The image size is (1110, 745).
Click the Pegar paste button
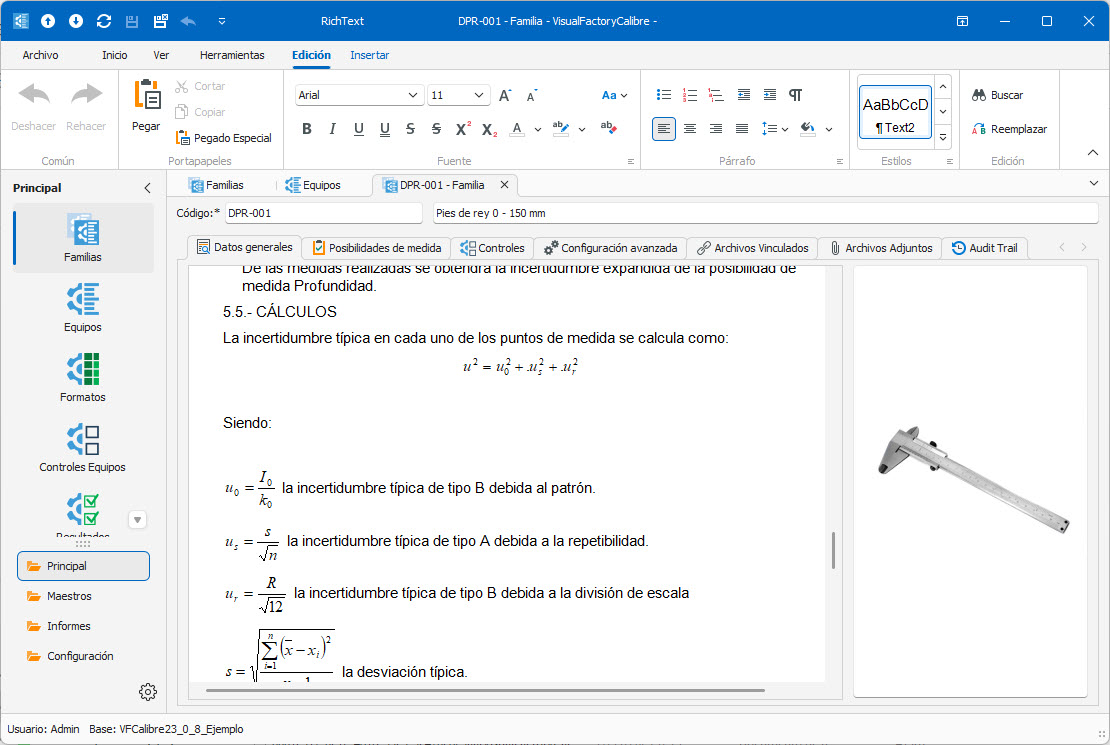(x=146, y=105)
